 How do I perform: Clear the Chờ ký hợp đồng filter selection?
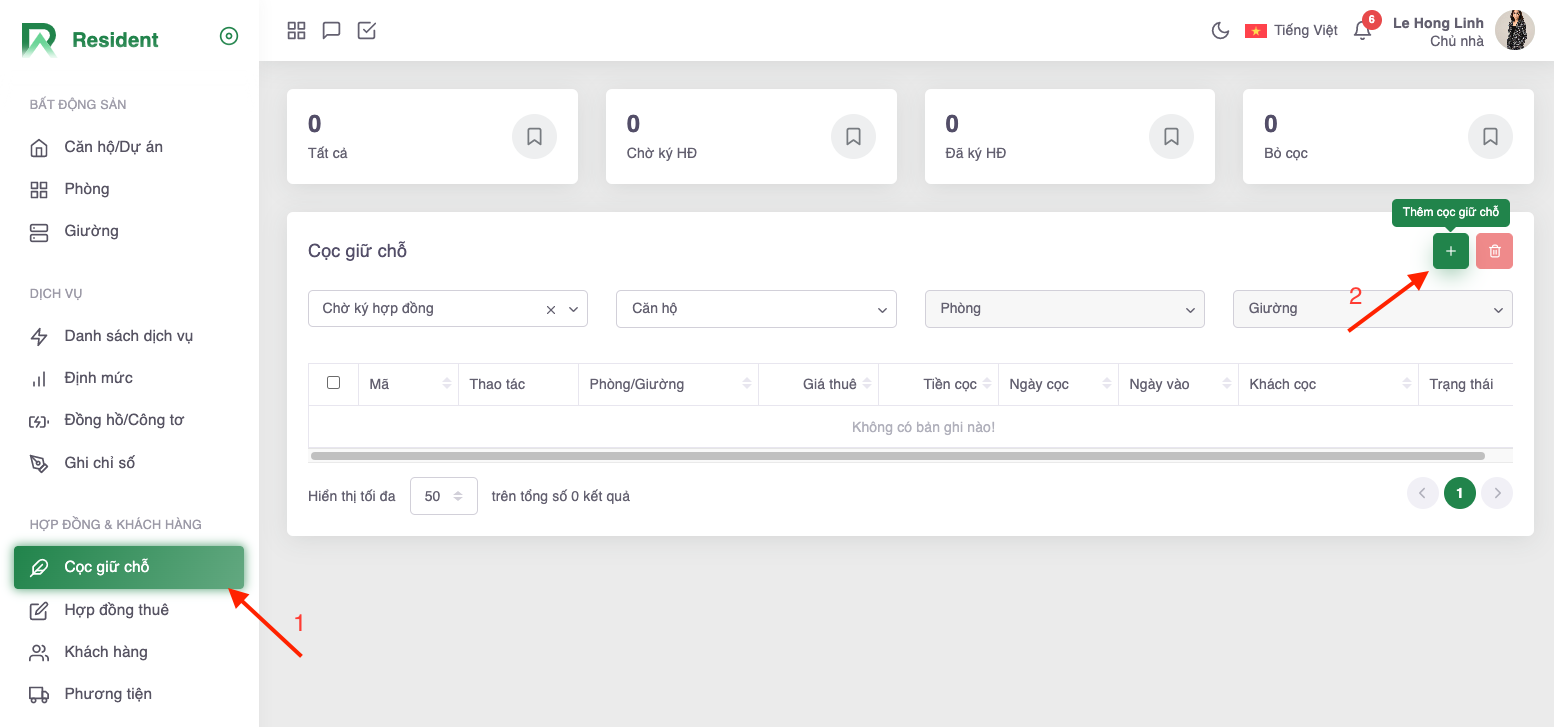551,310
